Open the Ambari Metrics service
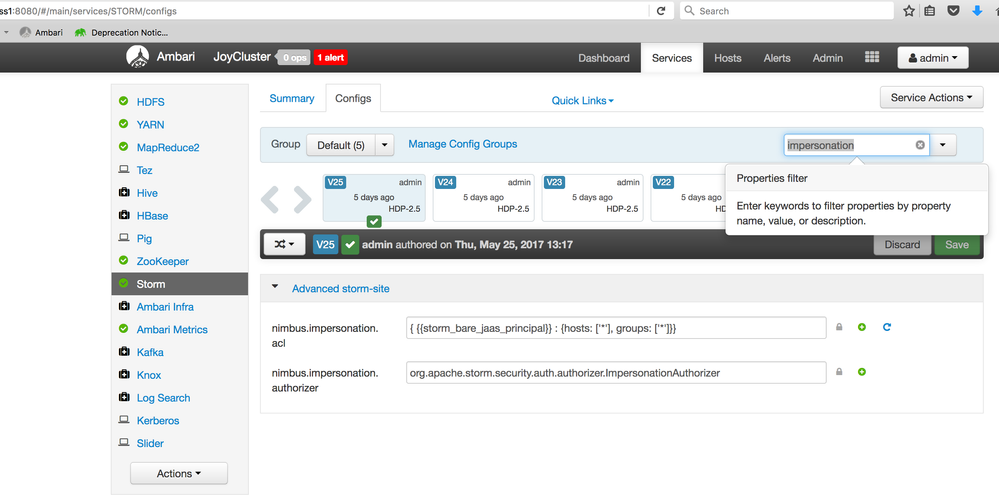Screen dimensions: 999x498 pos(172,329)
